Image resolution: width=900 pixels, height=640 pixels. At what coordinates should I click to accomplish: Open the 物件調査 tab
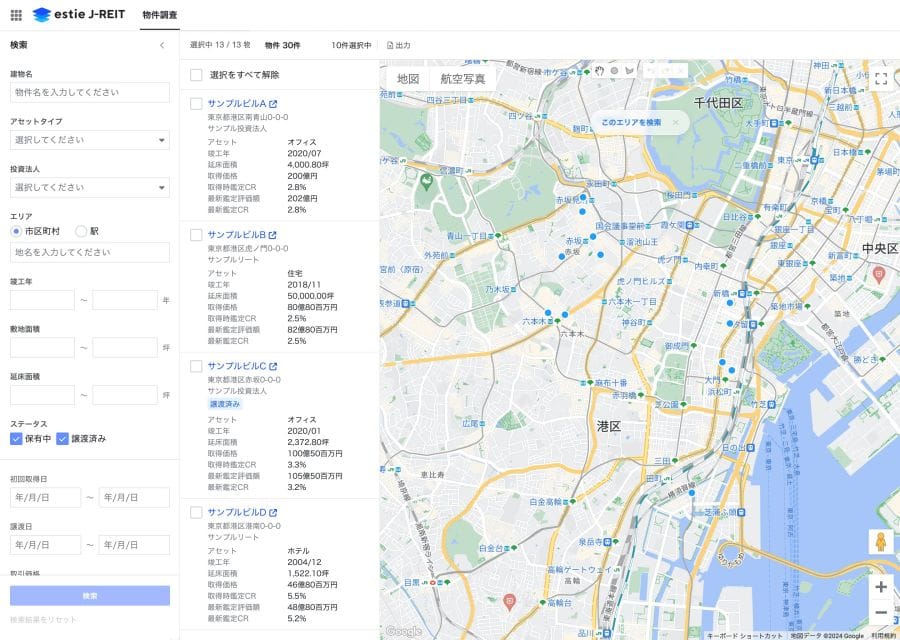(x=160, y=15)
